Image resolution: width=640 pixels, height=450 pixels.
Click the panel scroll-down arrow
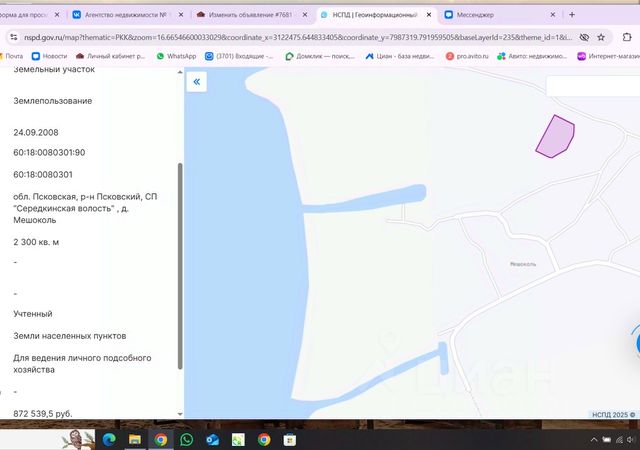pos(180,414)
